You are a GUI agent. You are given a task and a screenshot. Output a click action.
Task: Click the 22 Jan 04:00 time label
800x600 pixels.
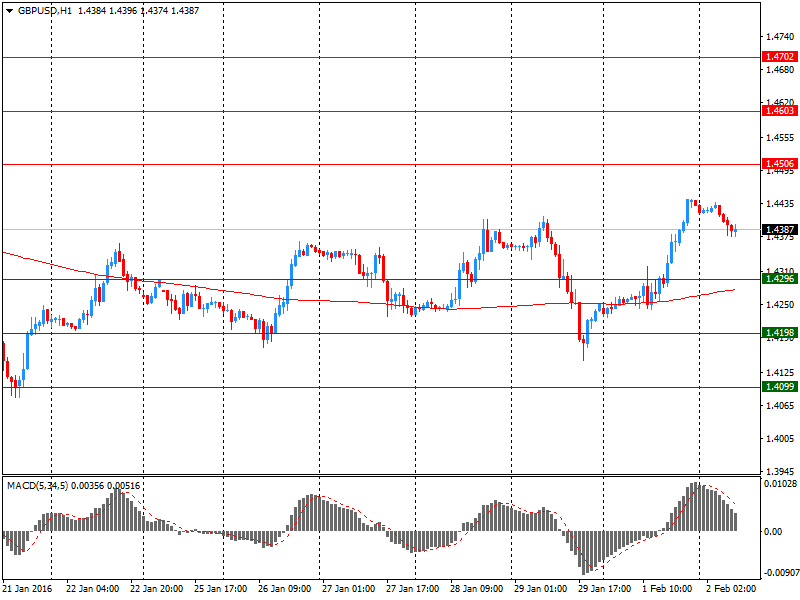pos(92,589)
